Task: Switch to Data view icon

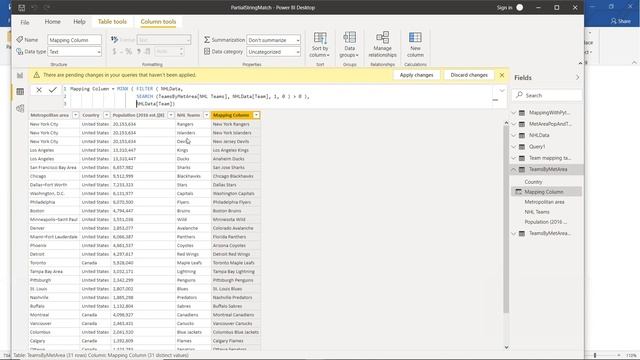Action: (x=20, y=91)
